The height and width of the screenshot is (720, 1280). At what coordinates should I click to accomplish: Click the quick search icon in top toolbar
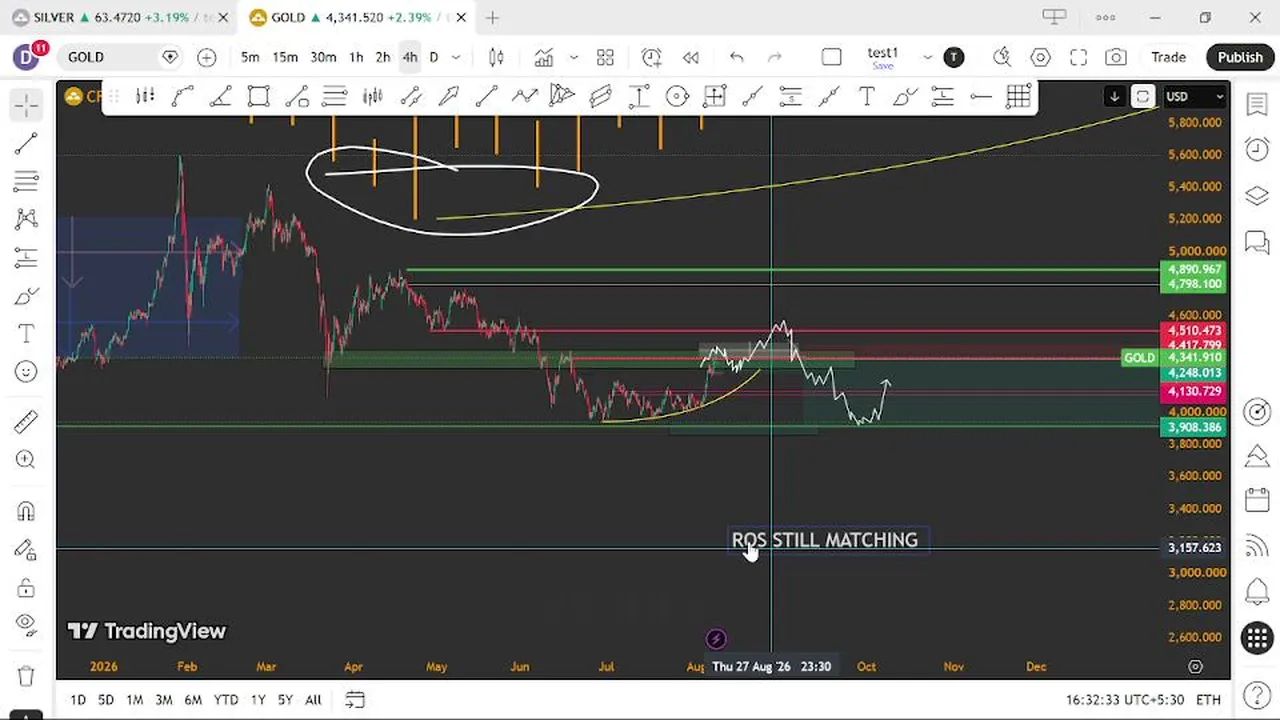coord(1002,57)
